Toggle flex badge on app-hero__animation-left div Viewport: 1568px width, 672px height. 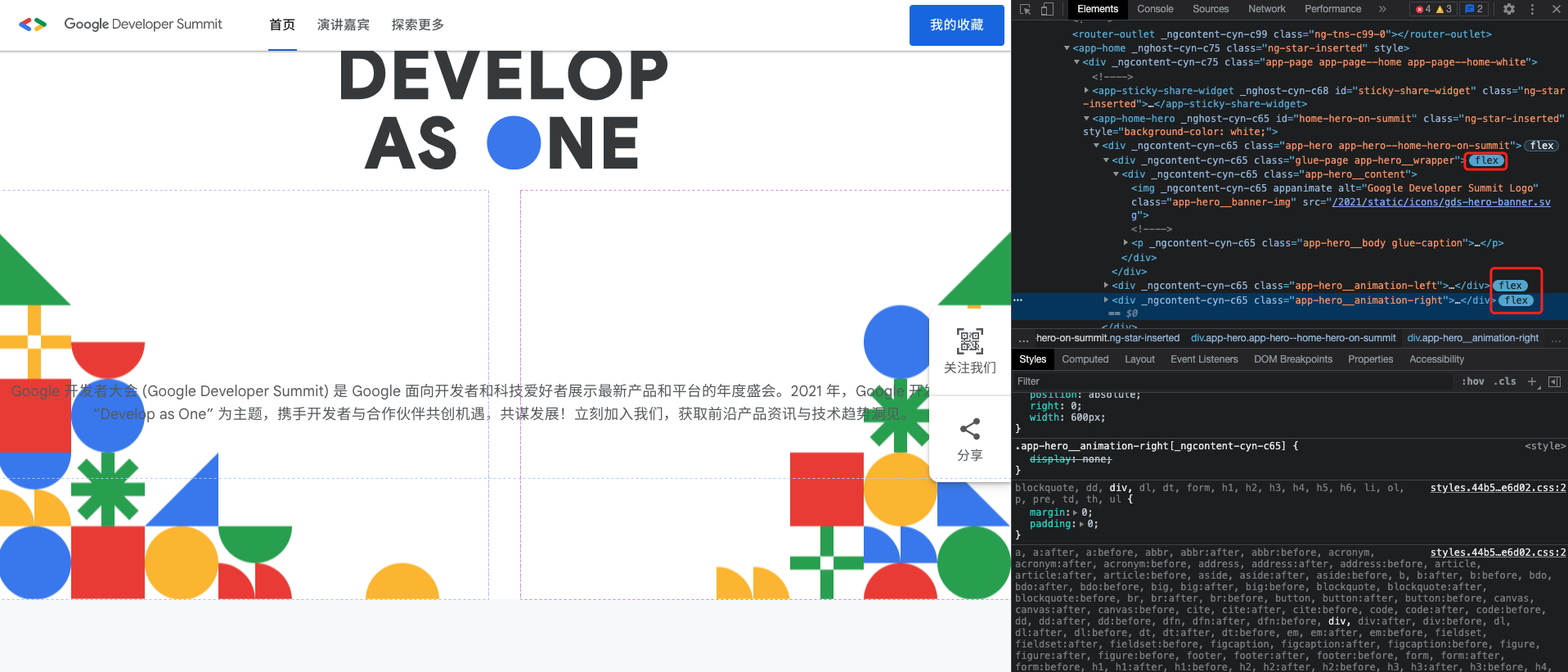pyautogui.click(x=1510, y=286)
